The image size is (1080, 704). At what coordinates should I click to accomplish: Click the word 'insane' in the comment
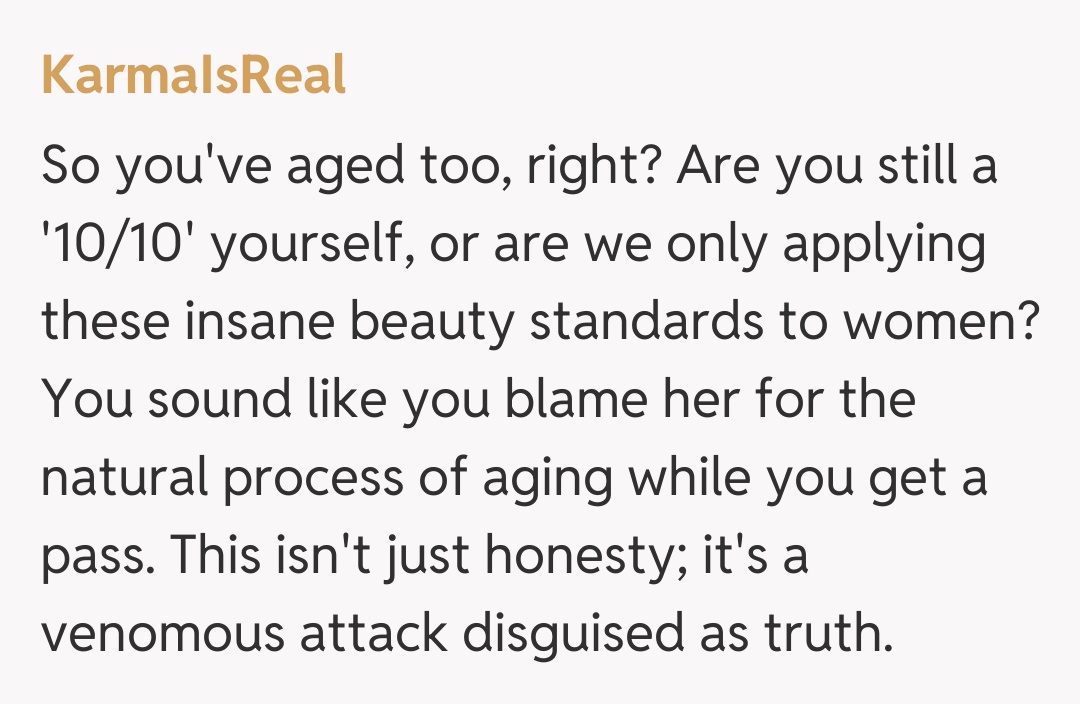click(x=258, y=323)
